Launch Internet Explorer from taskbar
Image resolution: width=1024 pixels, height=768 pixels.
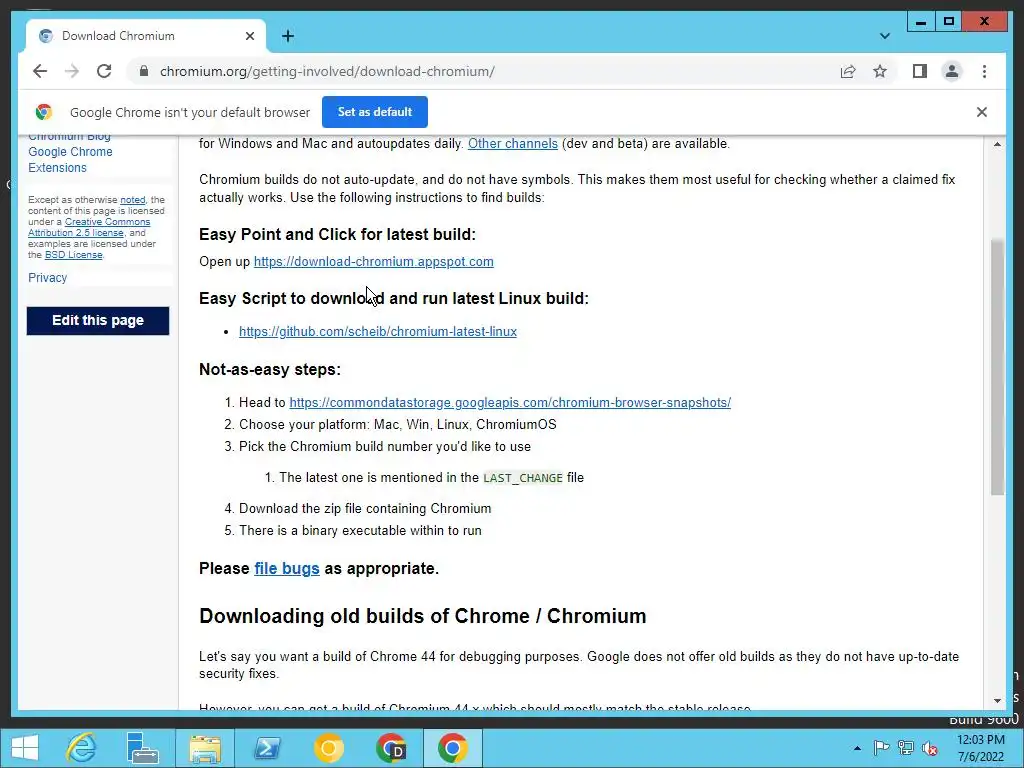(x=82, y=748)
